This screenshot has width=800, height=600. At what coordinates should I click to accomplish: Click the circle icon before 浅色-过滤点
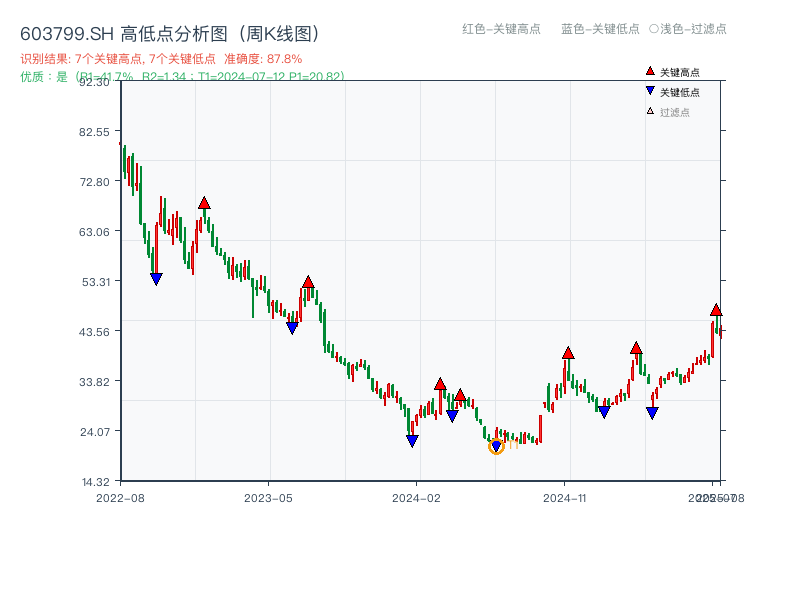coord(654,29)
